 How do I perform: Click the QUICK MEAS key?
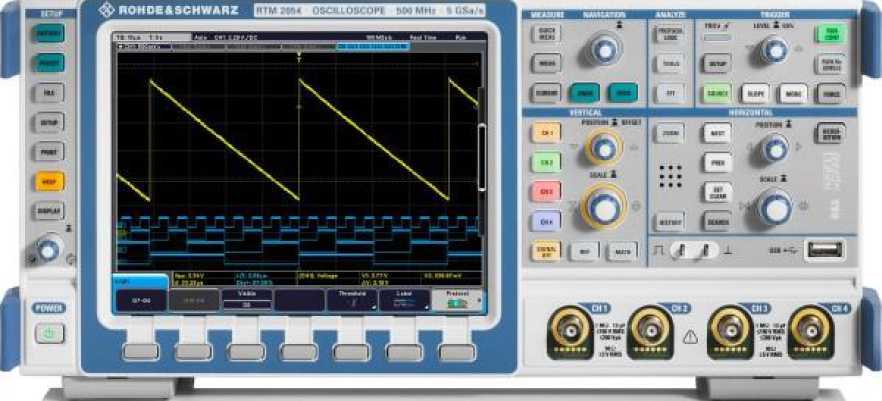546,33
